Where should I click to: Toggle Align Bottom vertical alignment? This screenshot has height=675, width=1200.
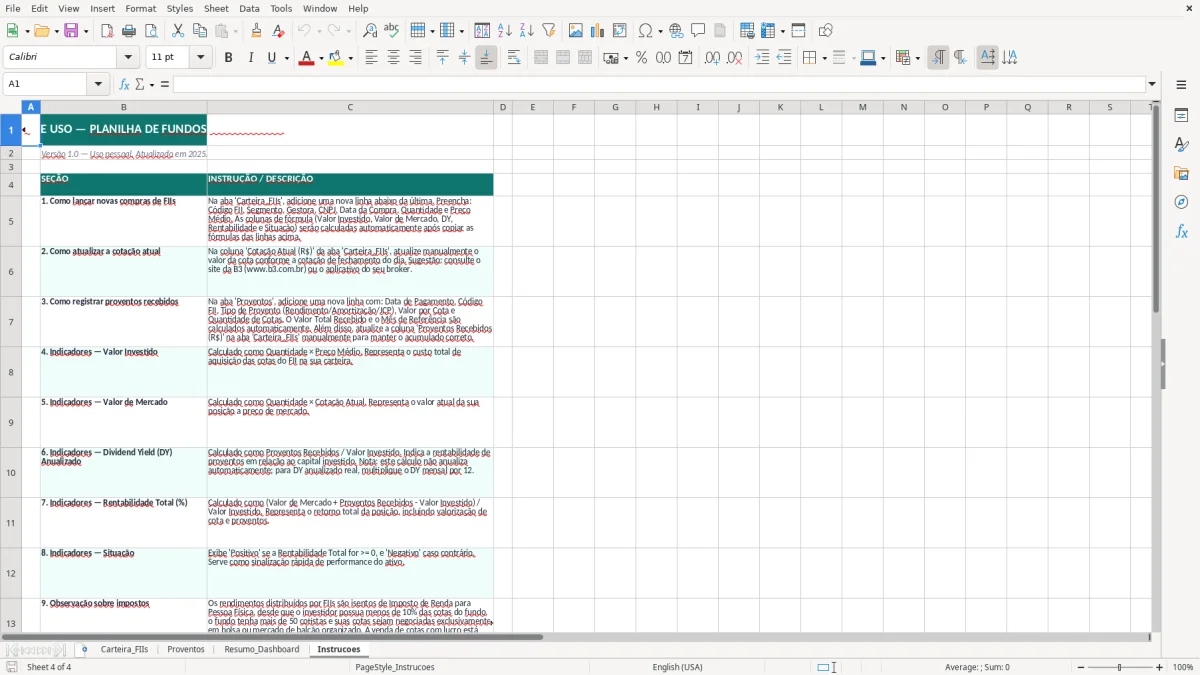(486, 58)
